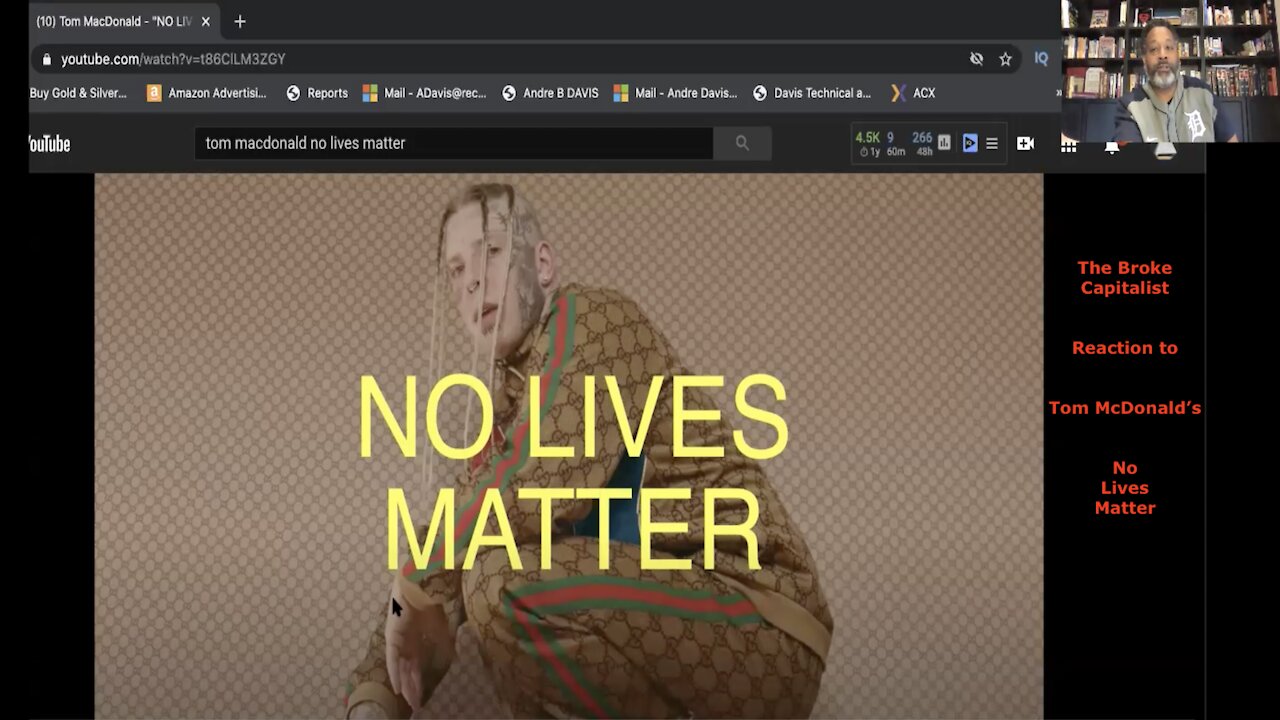The height and width of the screenshot is (720, 1280).
Task: Click the YouTube search input field
Action: pyautogui.click(x=454, y=143)
